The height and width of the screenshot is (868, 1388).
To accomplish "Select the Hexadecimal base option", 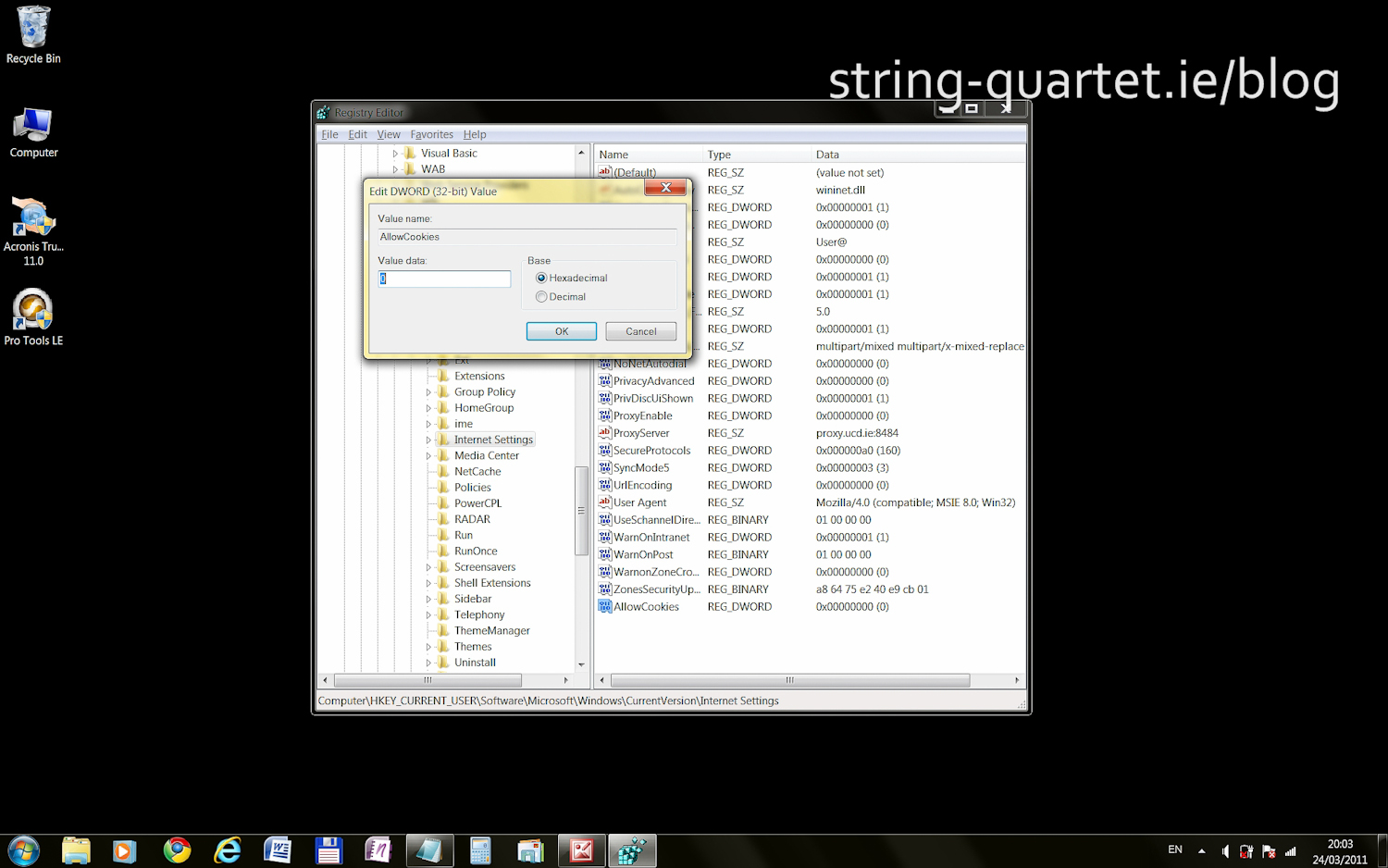I will coord(571,278).
